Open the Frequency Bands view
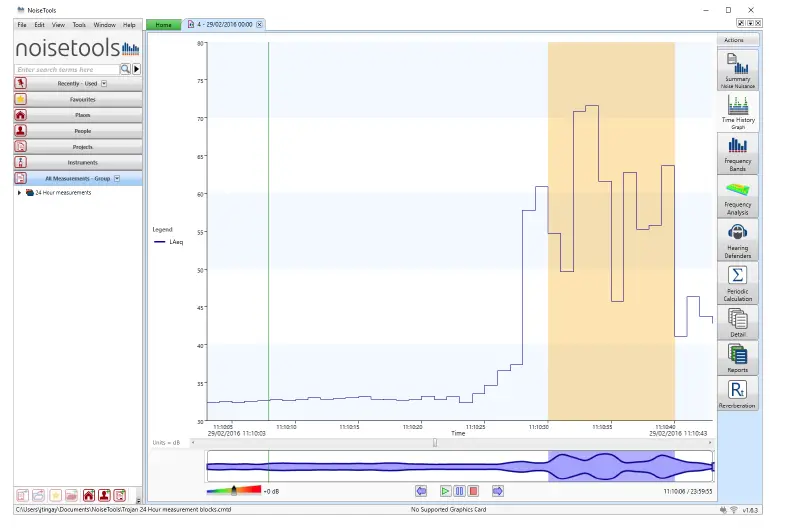This screenshot has width=791, height=532. click(738, 154)
